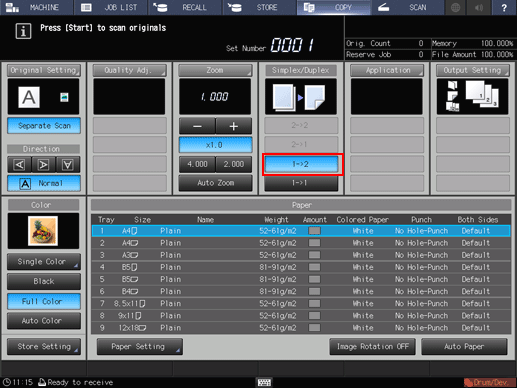
Task: Set original direction to left-rotated A icon
Action: 19,165
